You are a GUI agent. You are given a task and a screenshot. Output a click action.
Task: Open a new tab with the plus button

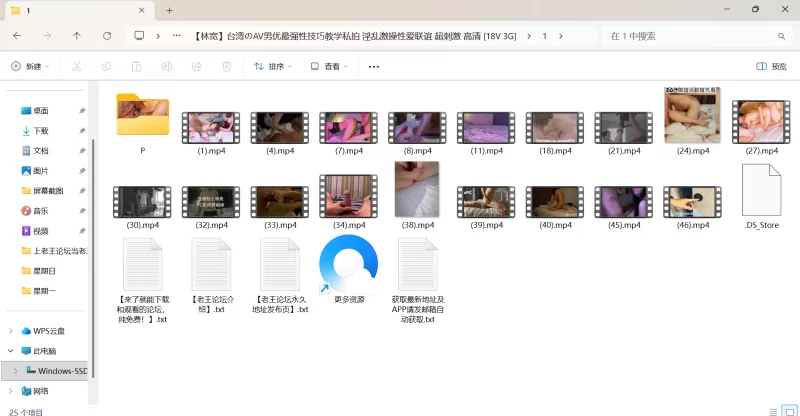point(170,10)
